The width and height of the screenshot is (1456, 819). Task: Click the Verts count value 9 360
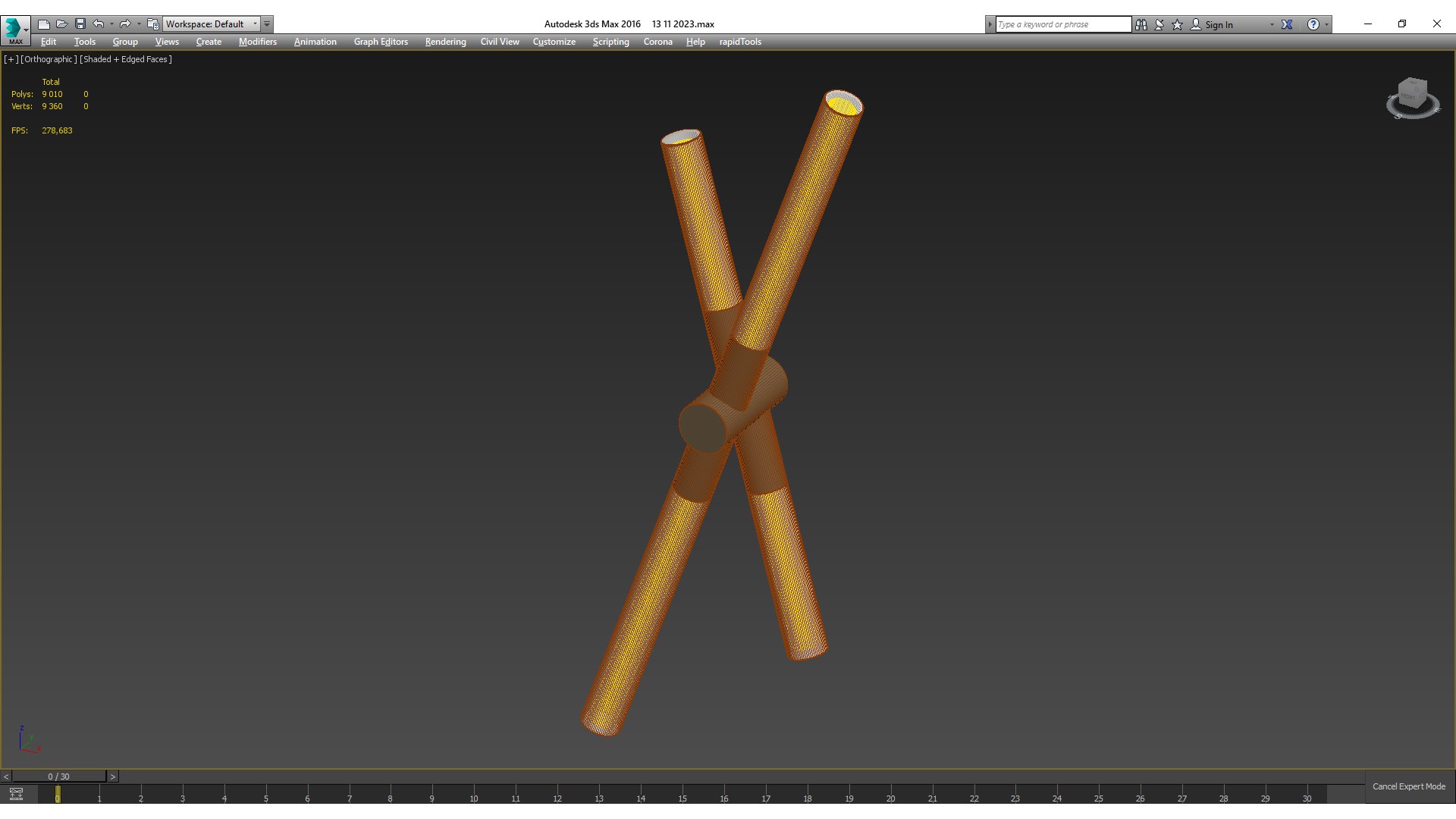tap(52, 106)
